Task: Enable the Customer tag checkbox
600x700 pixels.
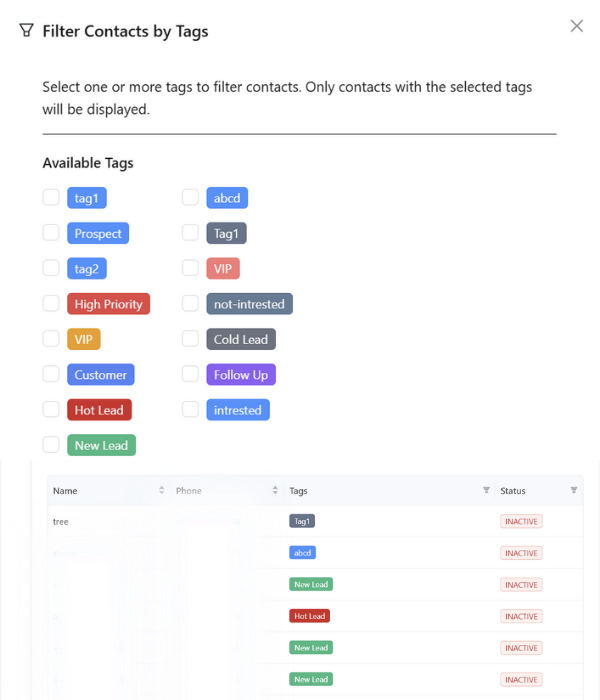Action: [51, 375]
